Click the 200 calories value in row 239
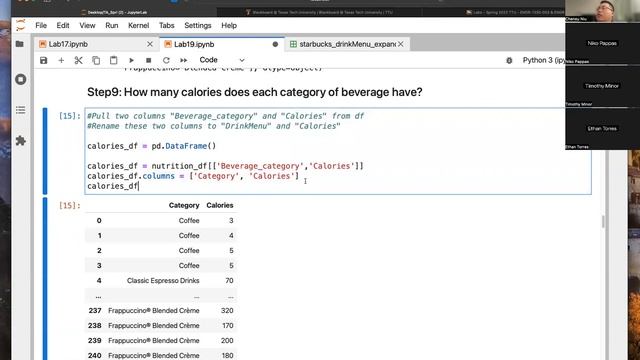Screen dimensions: 640x360 (227, 340)
